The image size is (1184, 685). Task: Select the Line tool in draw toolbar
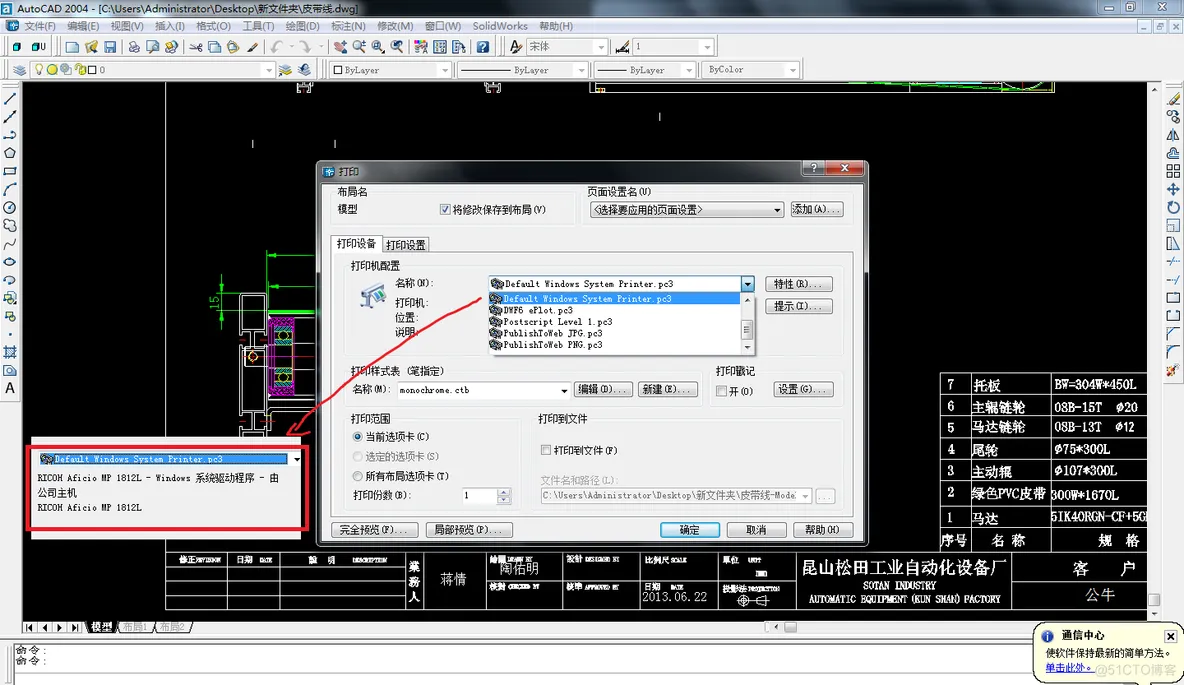pos(10,99)
